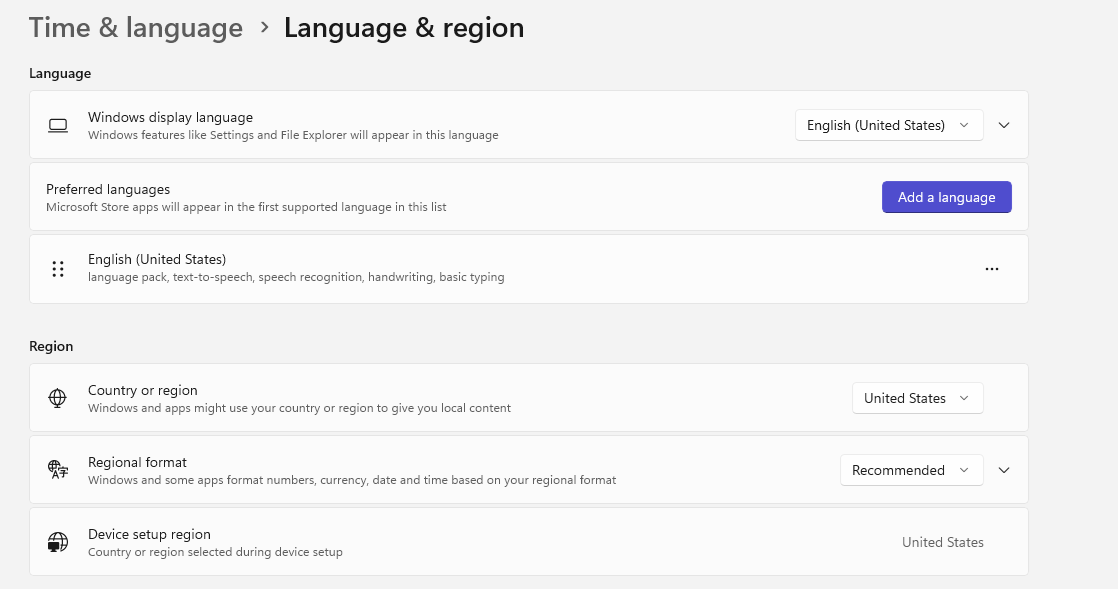Click the laptop icon beside Windows display language
This screenshot has height=589, width=1118.
click(x=58, y=125)
